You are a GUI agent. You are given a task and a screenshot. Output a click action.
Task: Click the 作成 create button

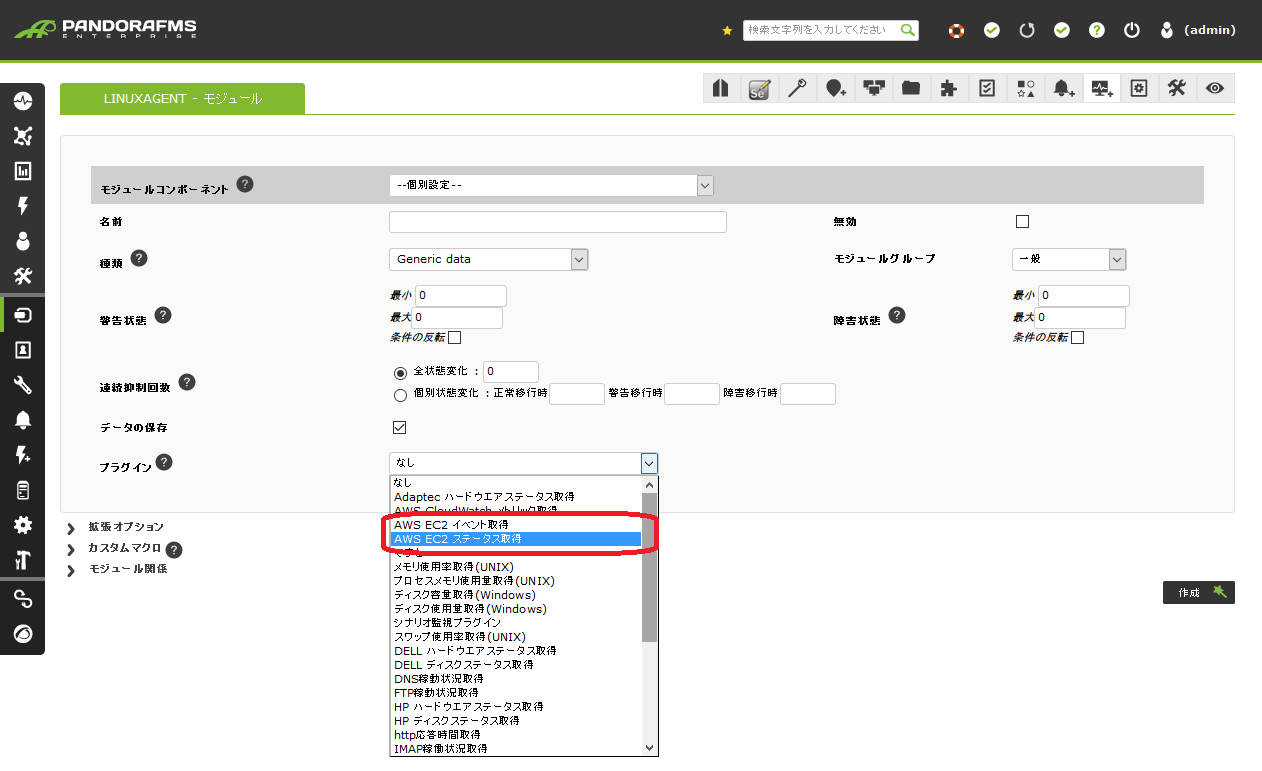pyautogui.click(x=1198, y=592)
